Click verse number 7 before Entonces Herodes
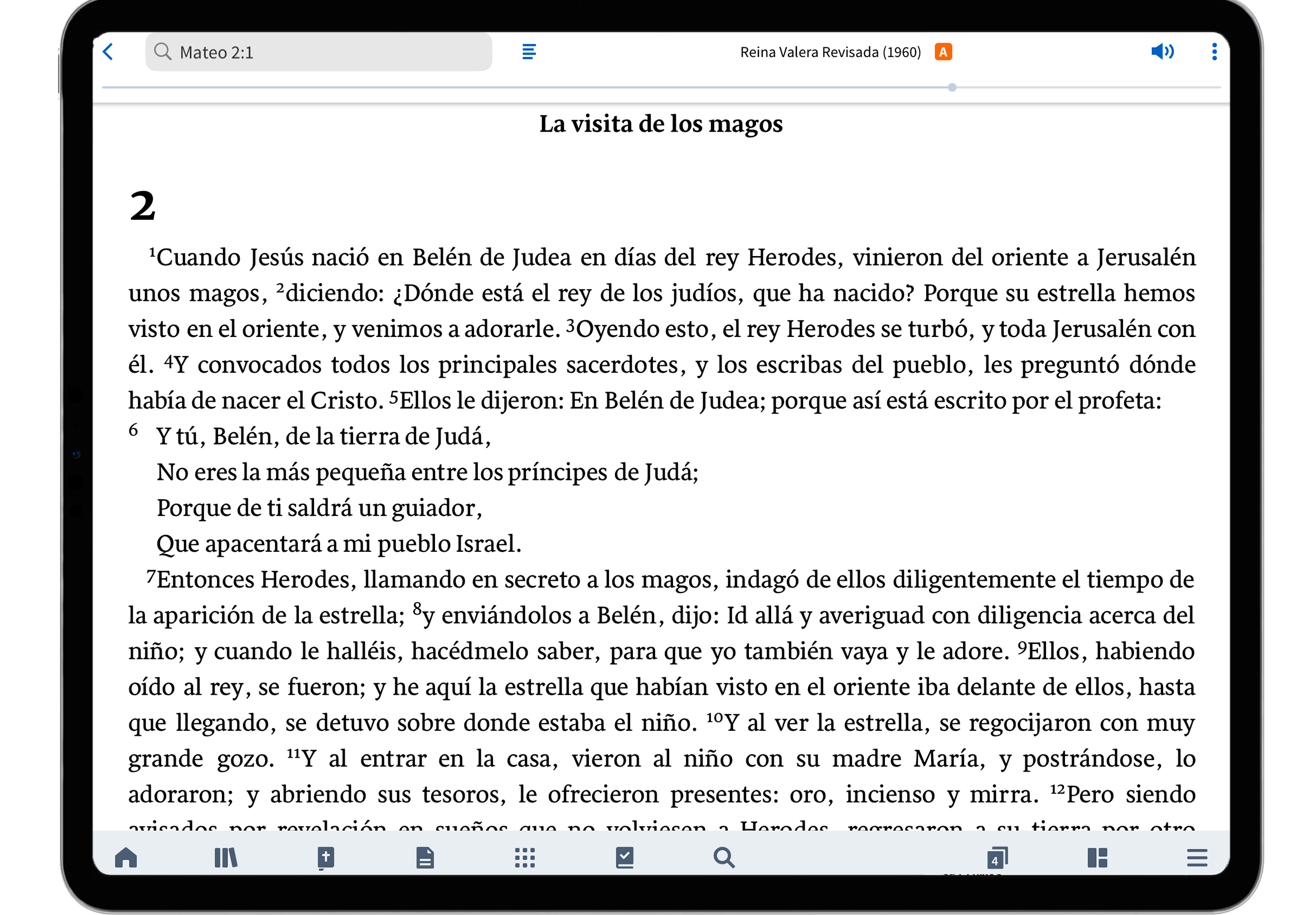Image resolution: width=1316 pixels, height=915 pixels. click(151, 576)
